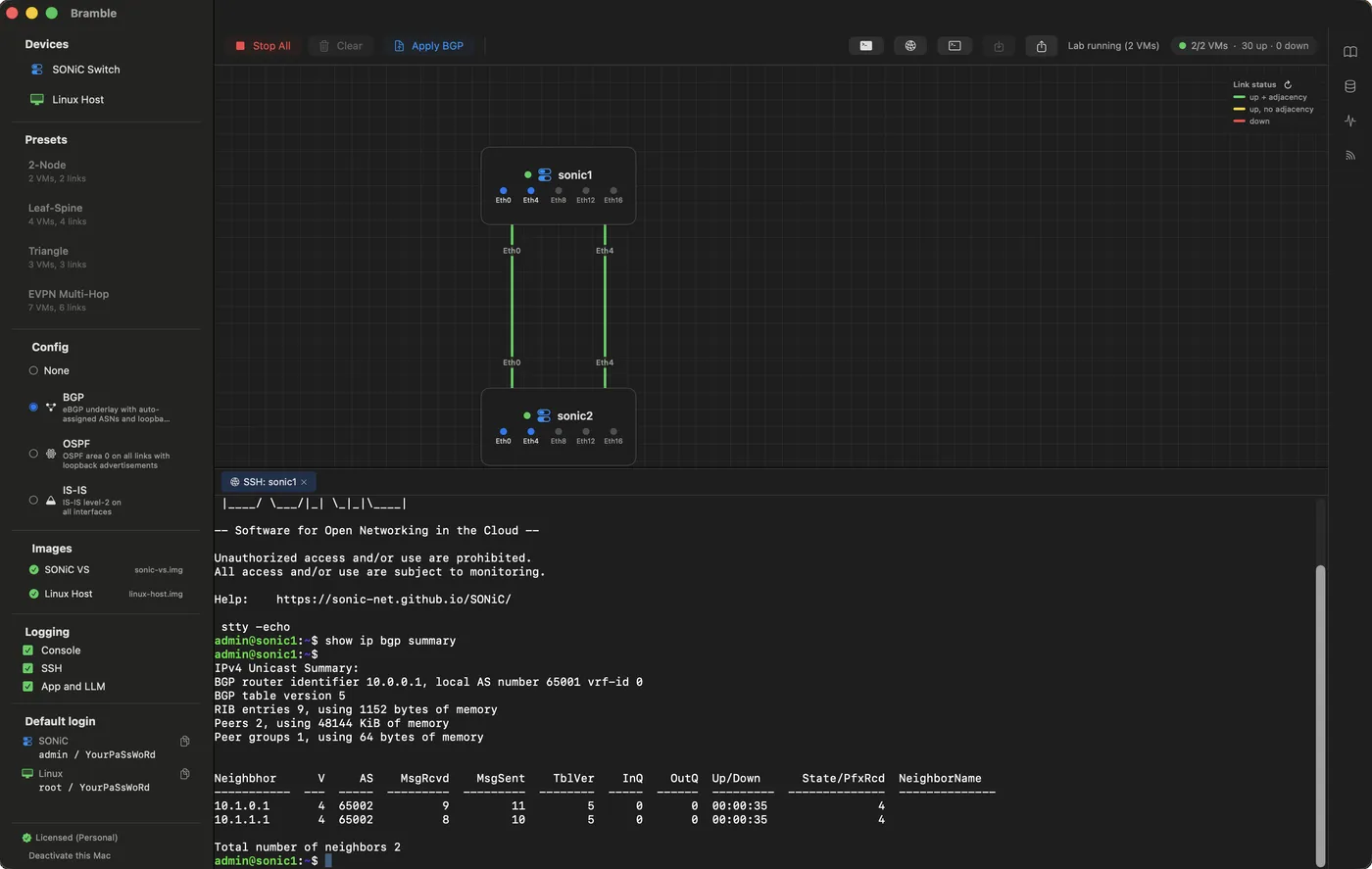Viewport: 1372px width, 869px height.
Task: Refresh link status with the circular arrow
Action: tap(1288, 84)
